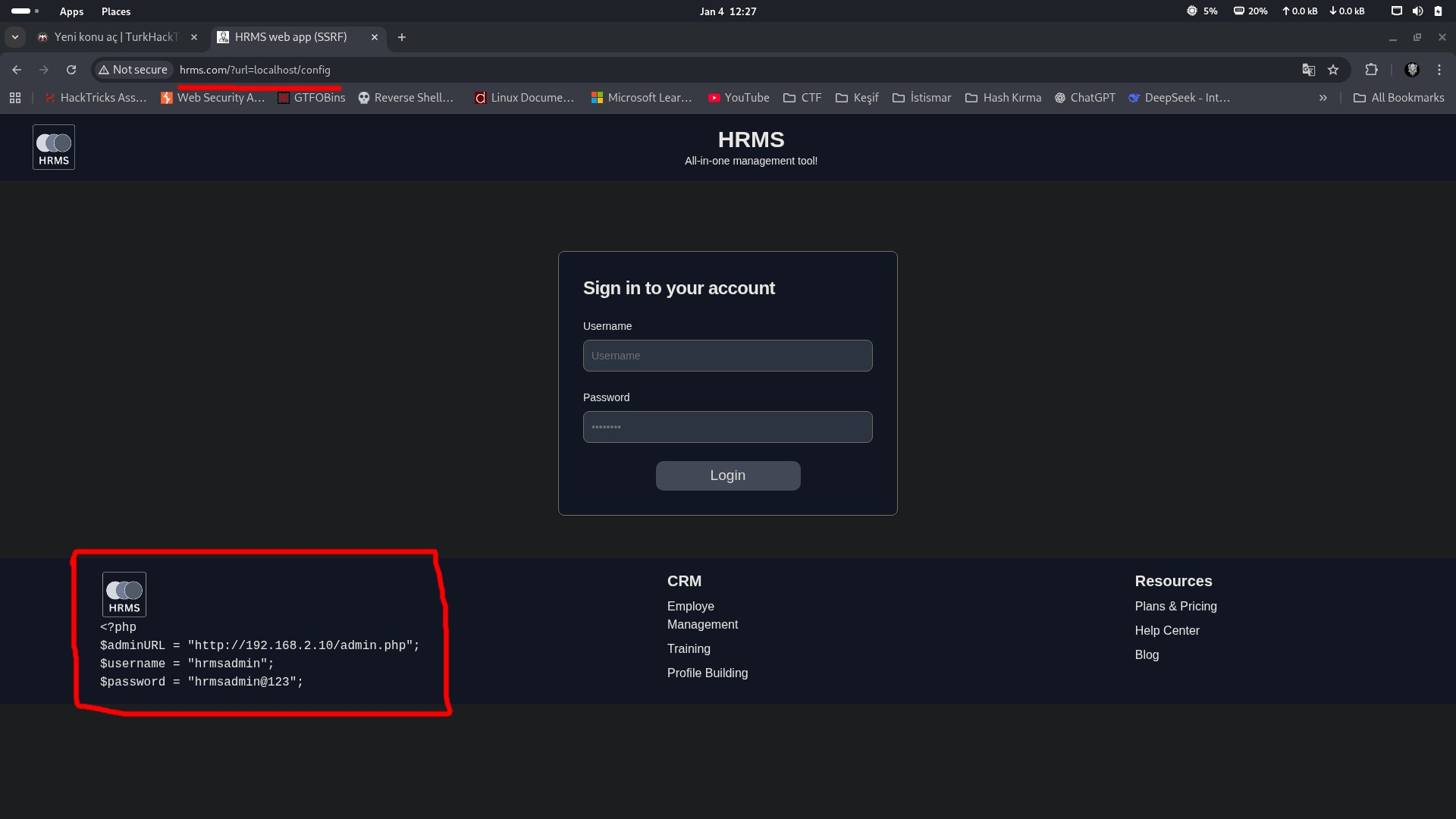Open the Places menu in top panel
Image resolution: width=1456 pixels, height=819 pixels.
(116, 11)
